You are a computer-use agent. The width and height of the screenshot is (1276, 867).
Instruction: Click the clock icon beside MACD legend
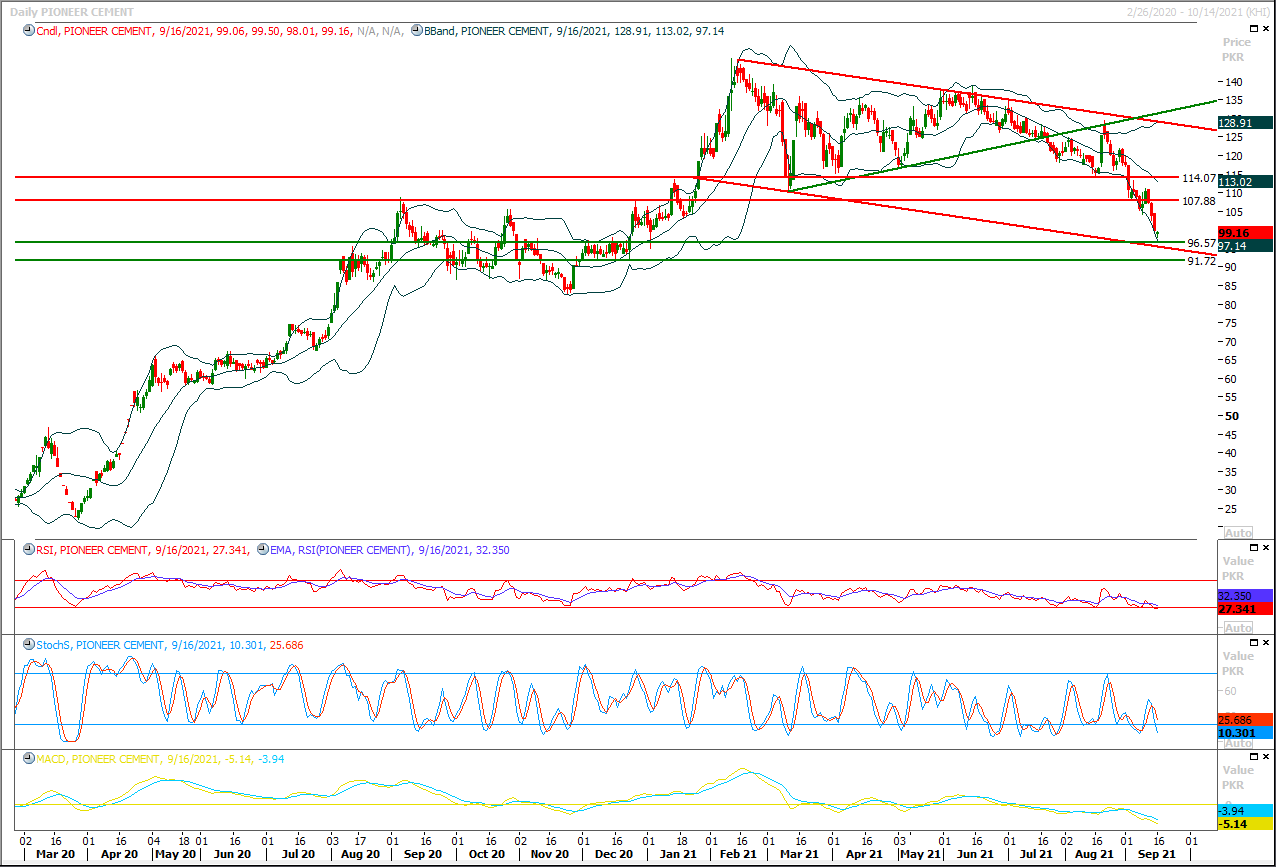pyautogui.click(x=29, y=760)
